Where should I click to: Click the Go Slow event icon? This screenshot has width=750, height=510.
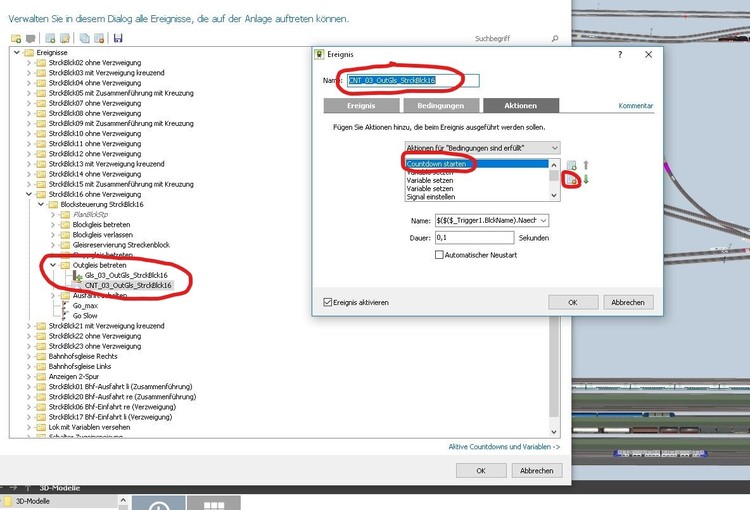click(66, 316)
